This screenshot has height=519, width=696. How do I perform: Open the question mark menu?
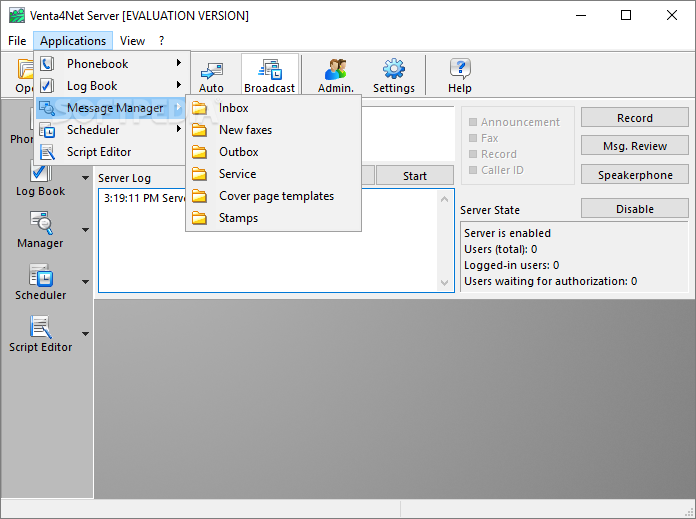point(162,41)
